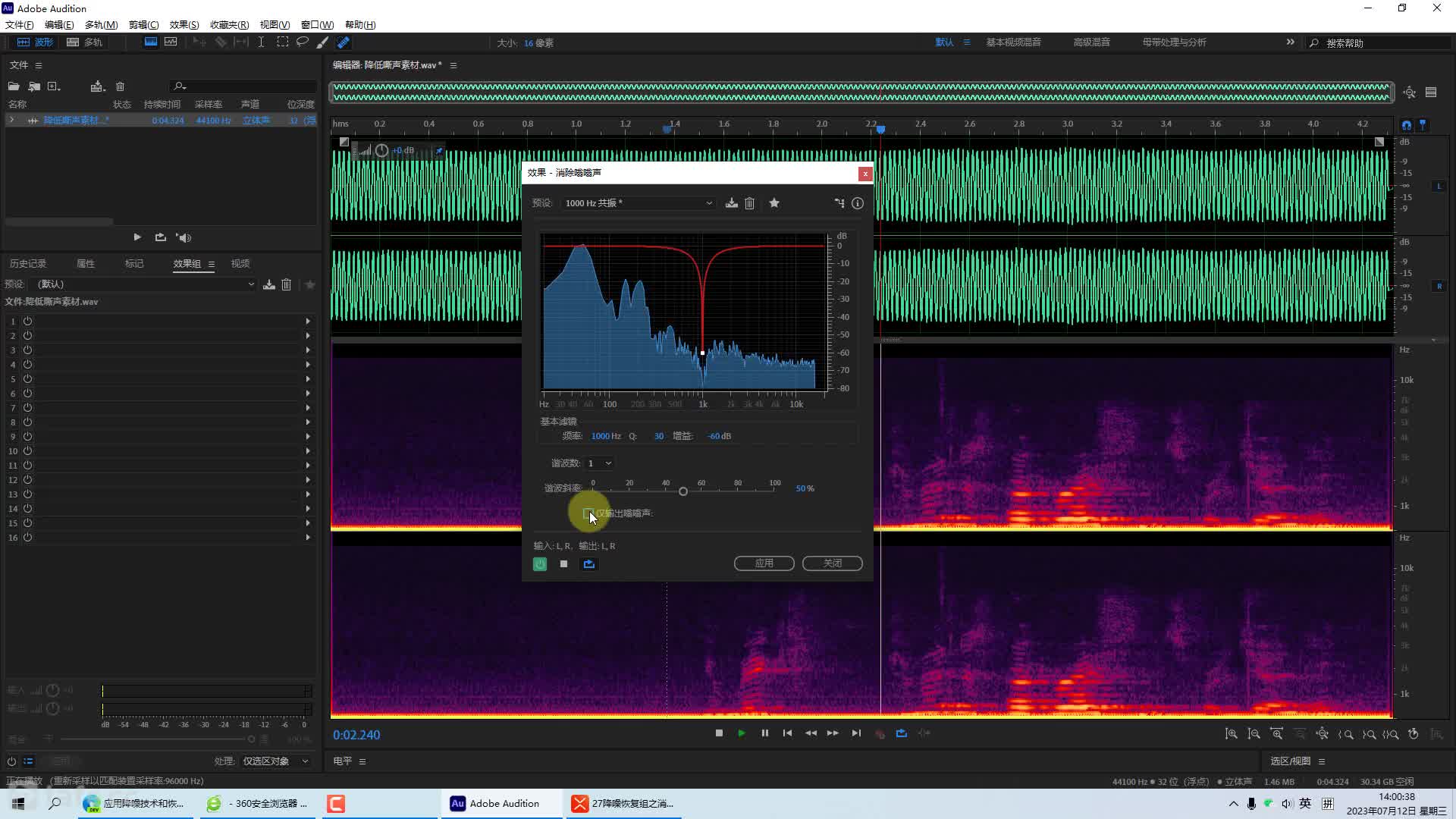1456x819 pixels.
Task: Preview play icon in Files panel
Action: pos(137,237)
